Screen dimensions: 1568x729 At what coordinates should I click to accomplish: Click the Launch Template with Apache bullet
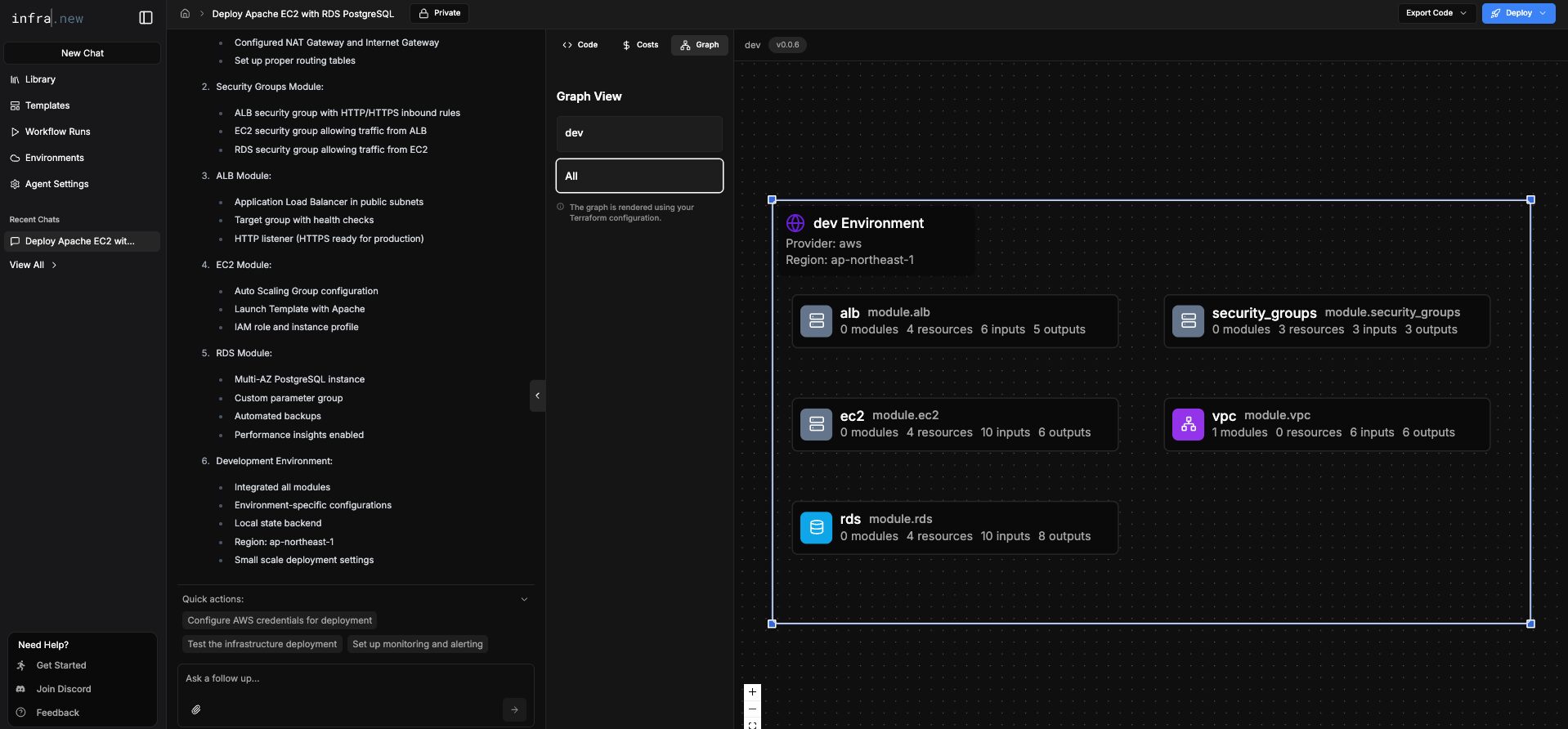point(299,309)
